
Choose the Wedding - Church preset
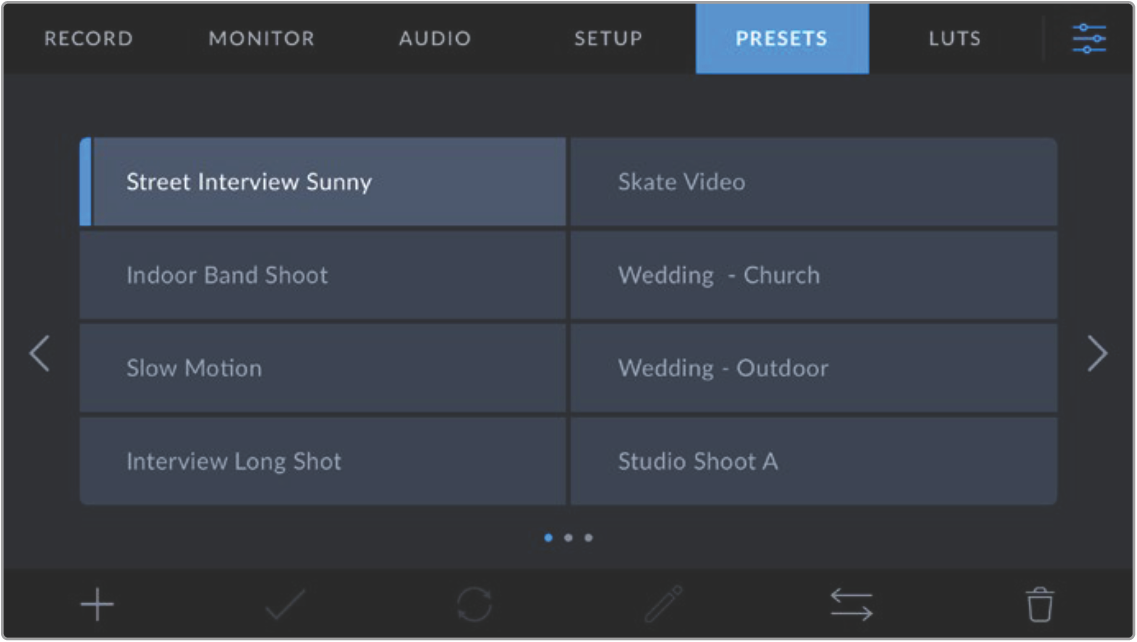tap(813, 275)
